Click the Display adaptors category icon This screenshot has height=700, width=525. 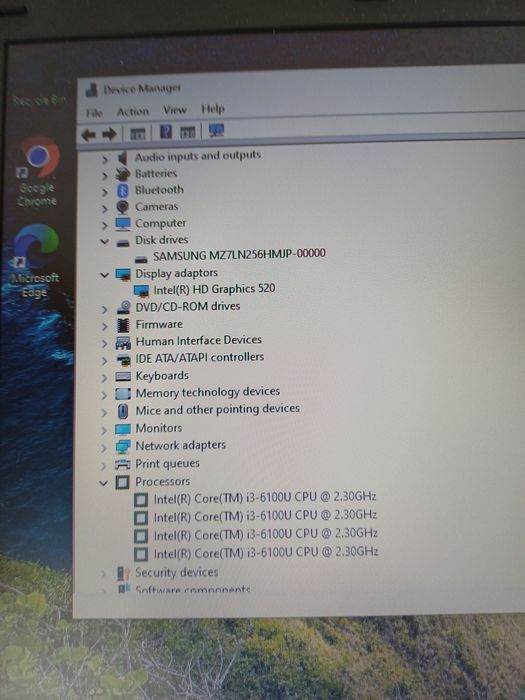point(123,275)
